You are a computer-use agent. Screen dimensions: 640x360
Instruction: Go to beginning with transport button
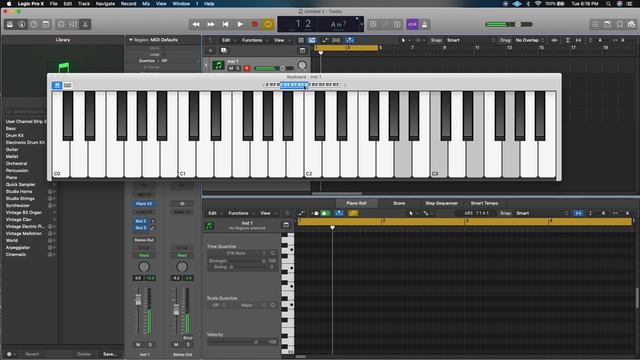coord(225,24)
